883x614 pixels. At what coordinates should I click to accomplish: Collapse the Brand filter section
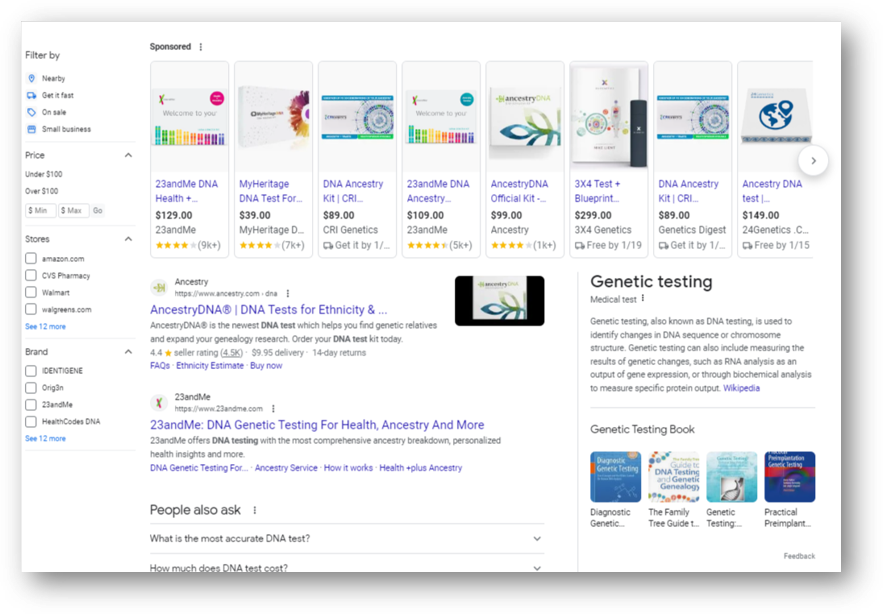[128, 352]
